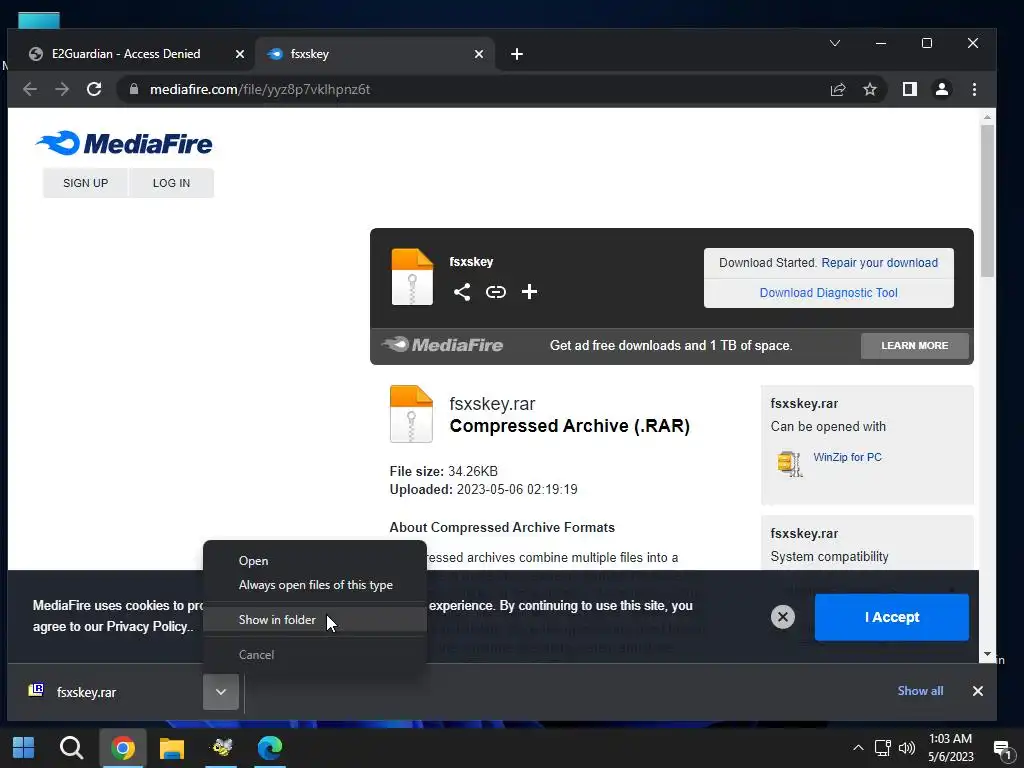Open the Privacy Policy link

tap(148, 627)
